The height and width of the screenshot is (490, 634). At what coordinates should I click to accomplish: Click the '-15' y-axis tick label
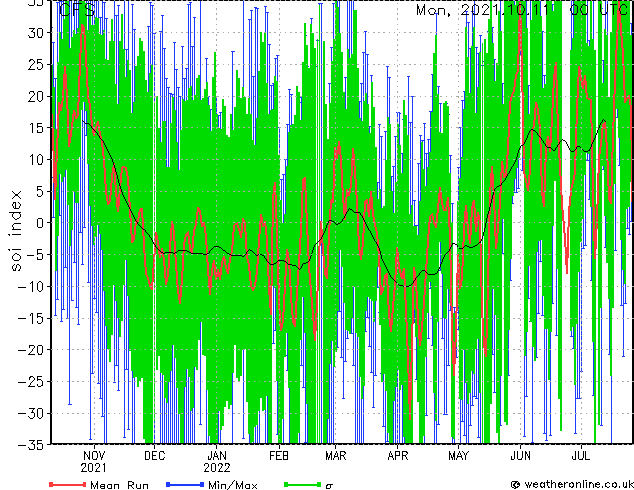[x=31, y=318]
